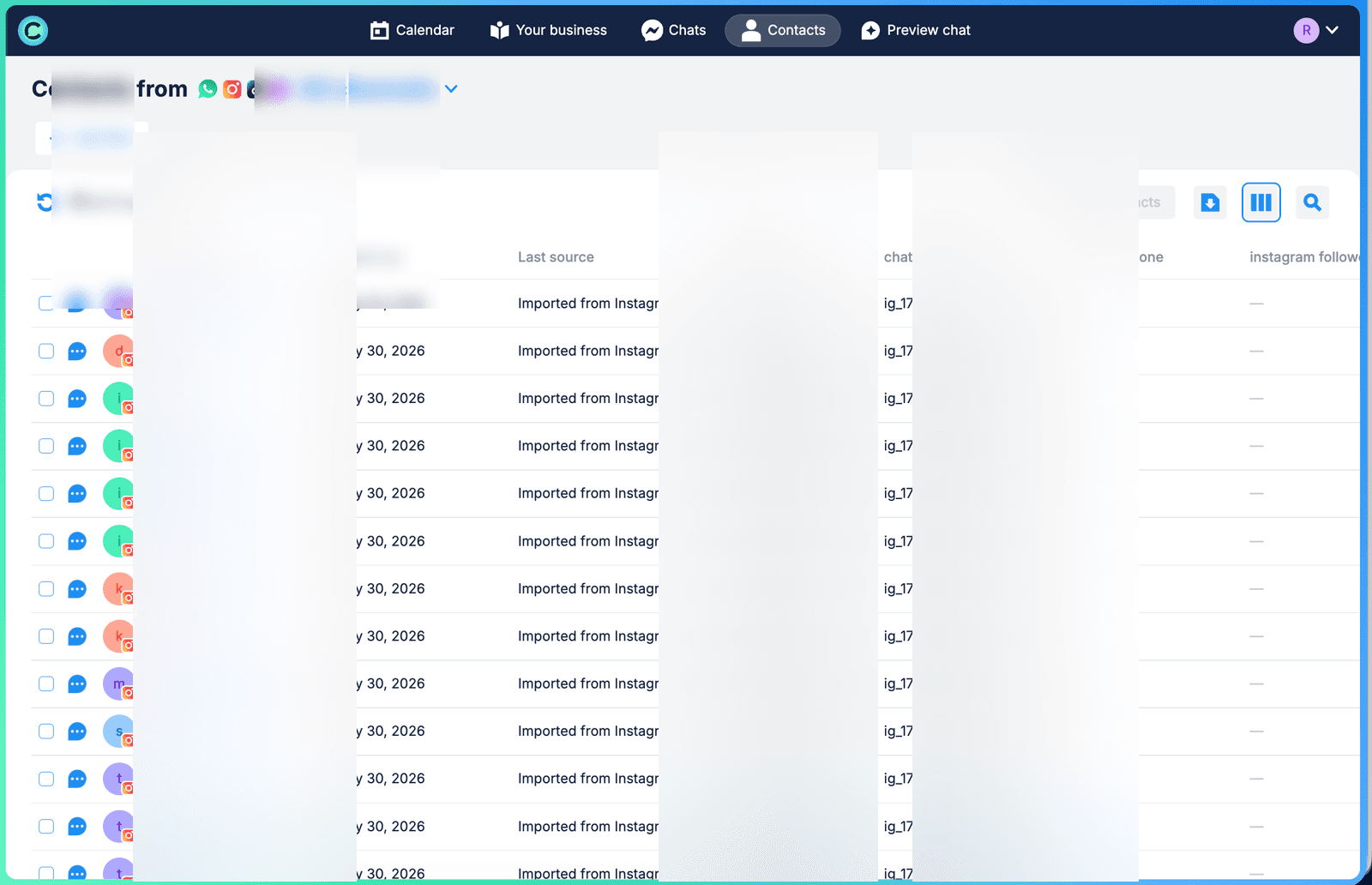Click the Instagram channel icon in heading

click(x=232, y=88)
